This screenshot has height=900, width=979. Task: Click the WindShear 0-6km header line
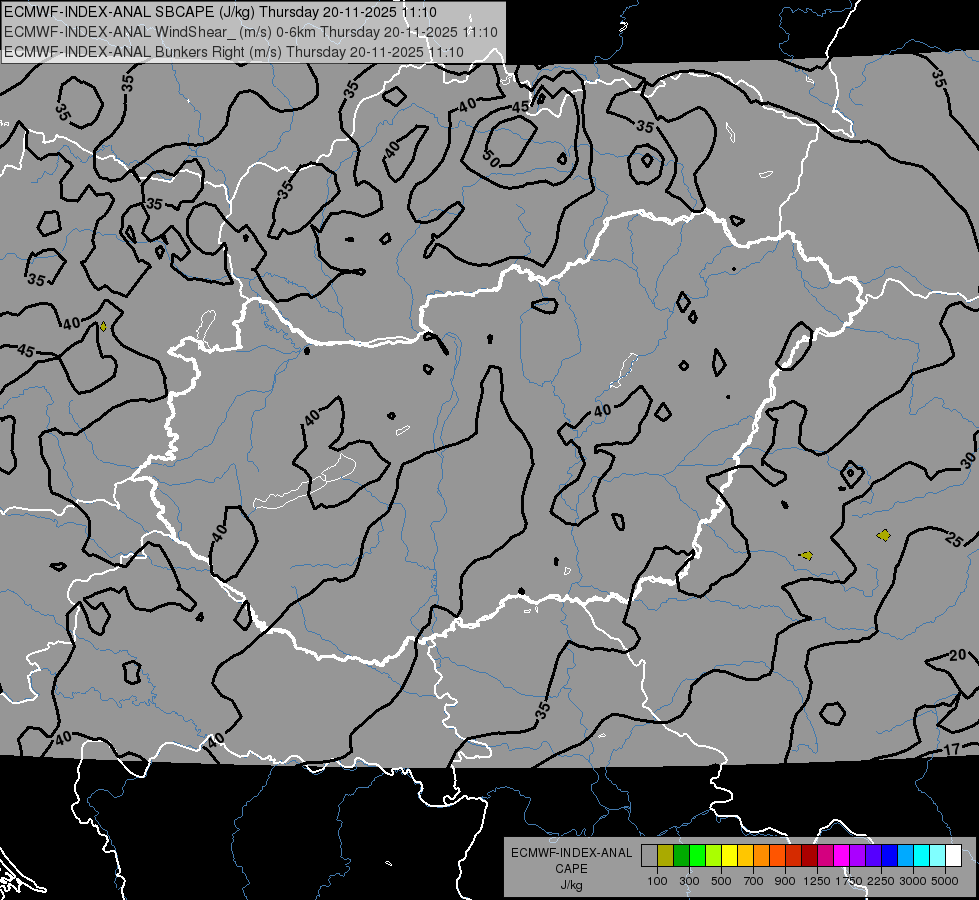[x=250, y=31]
